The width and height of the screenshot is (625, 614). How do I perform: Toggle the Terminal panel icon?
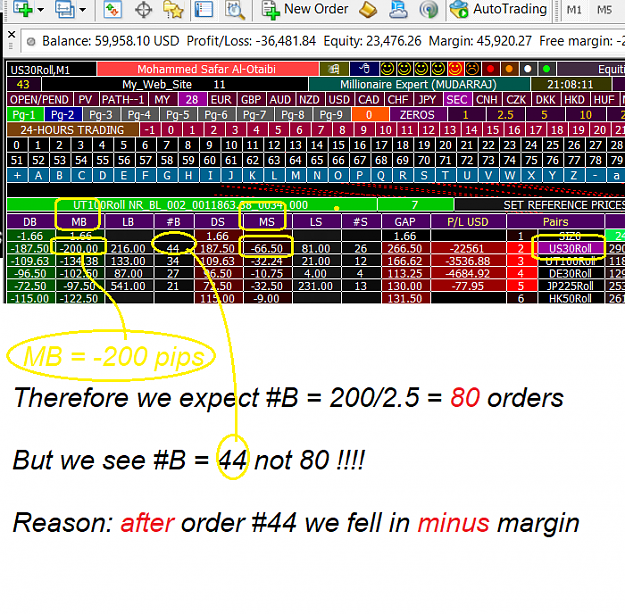click(204, 10)
